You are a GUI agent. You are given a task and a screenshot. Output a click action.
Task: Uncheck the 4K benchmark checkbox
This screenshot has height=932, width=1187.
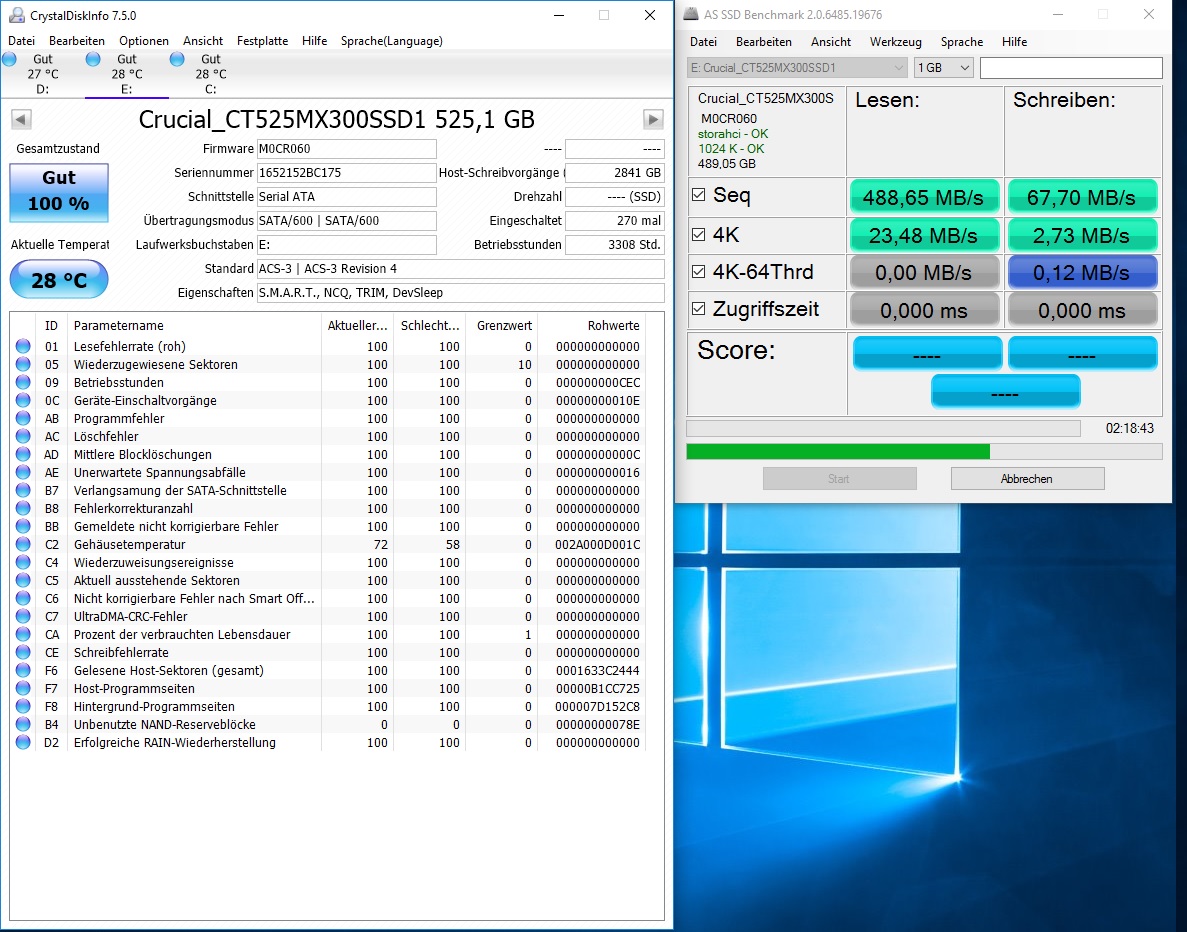[x=699, y=235]
